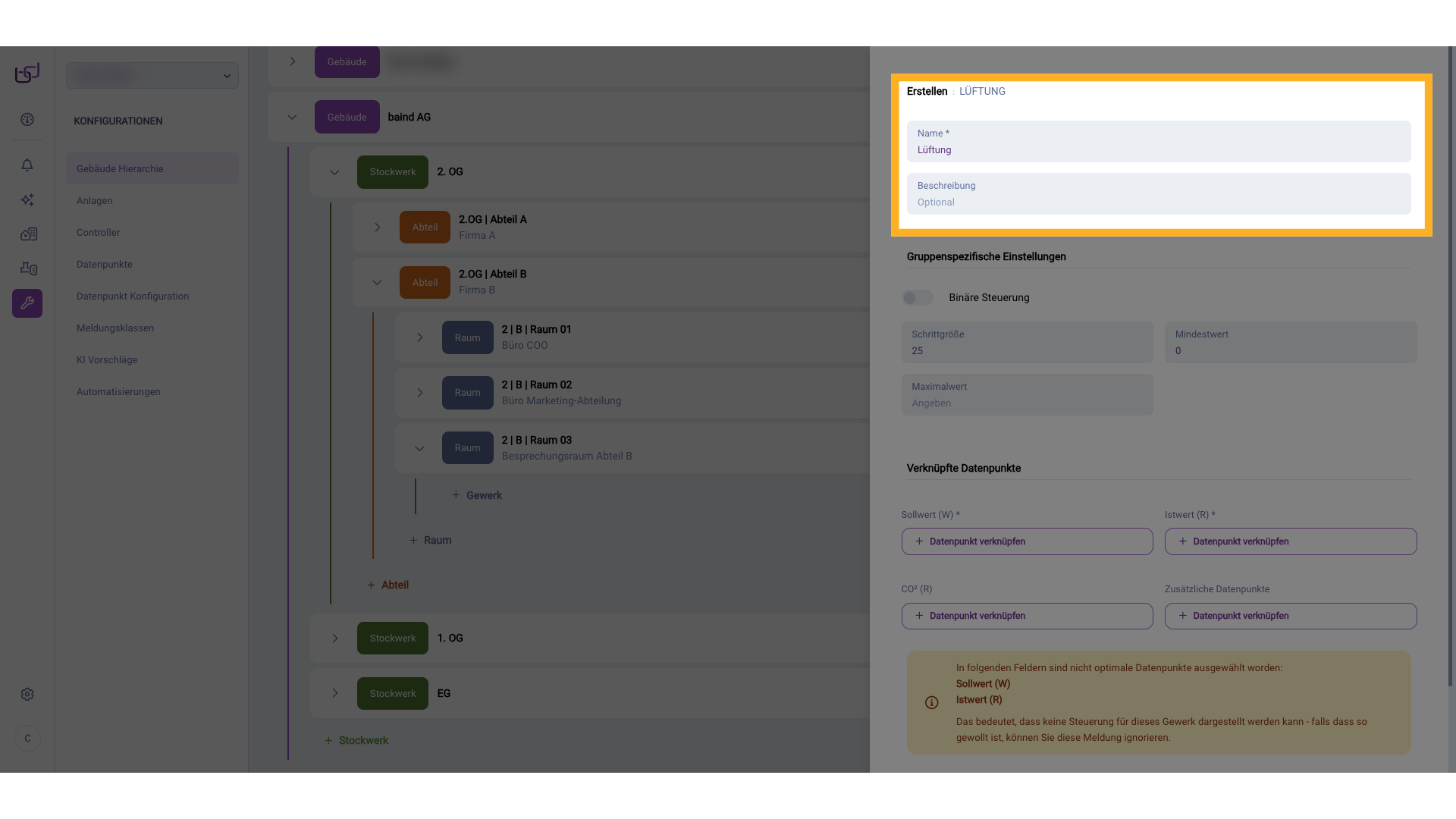Open the Datenpunkte menu item
This screenshot has height=819, width=1456.
click(x=105, y=265)
